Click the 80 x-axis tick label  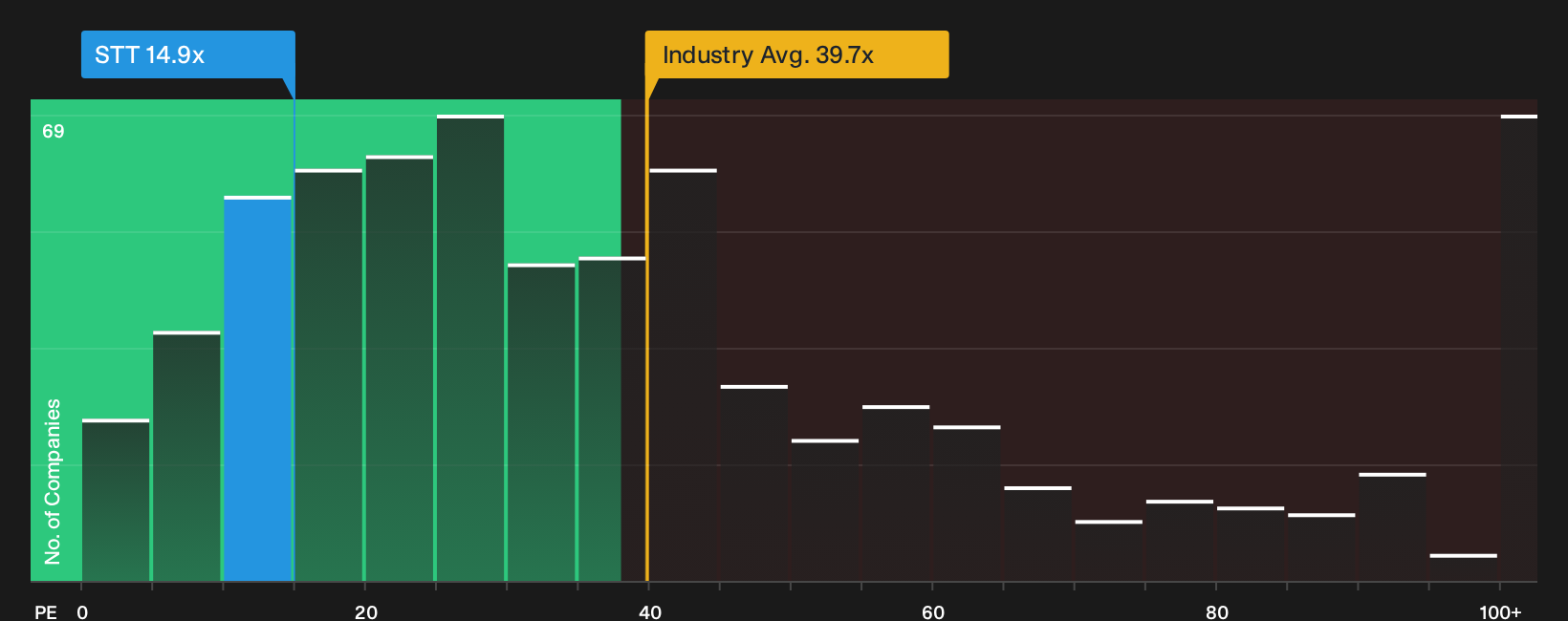click(x=1217, y=611)
